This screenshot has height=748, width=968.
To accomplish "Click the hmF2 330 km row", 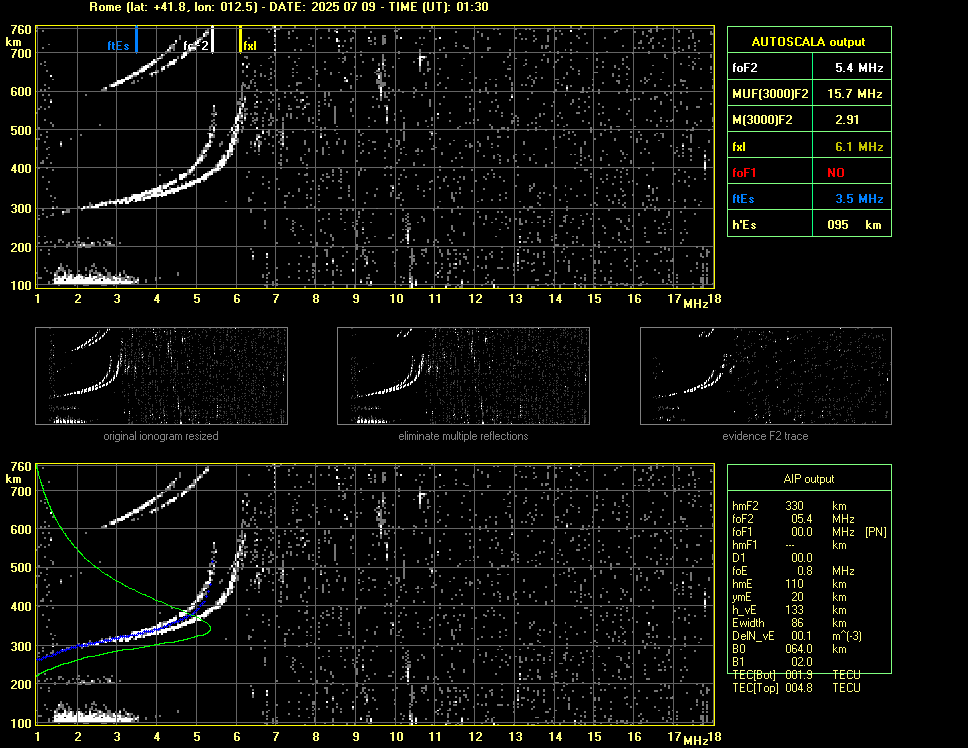I will pos(789,506).
